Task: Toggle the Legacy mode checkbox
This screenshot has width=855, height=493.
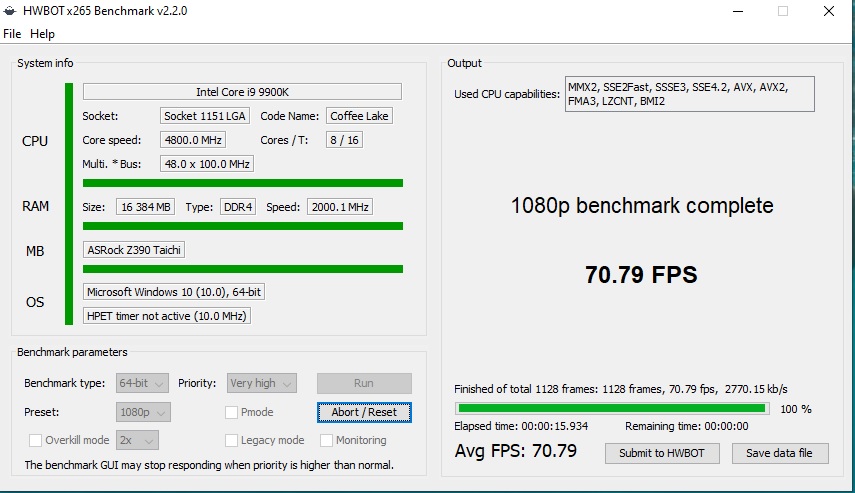Action: tap(231, 440)
